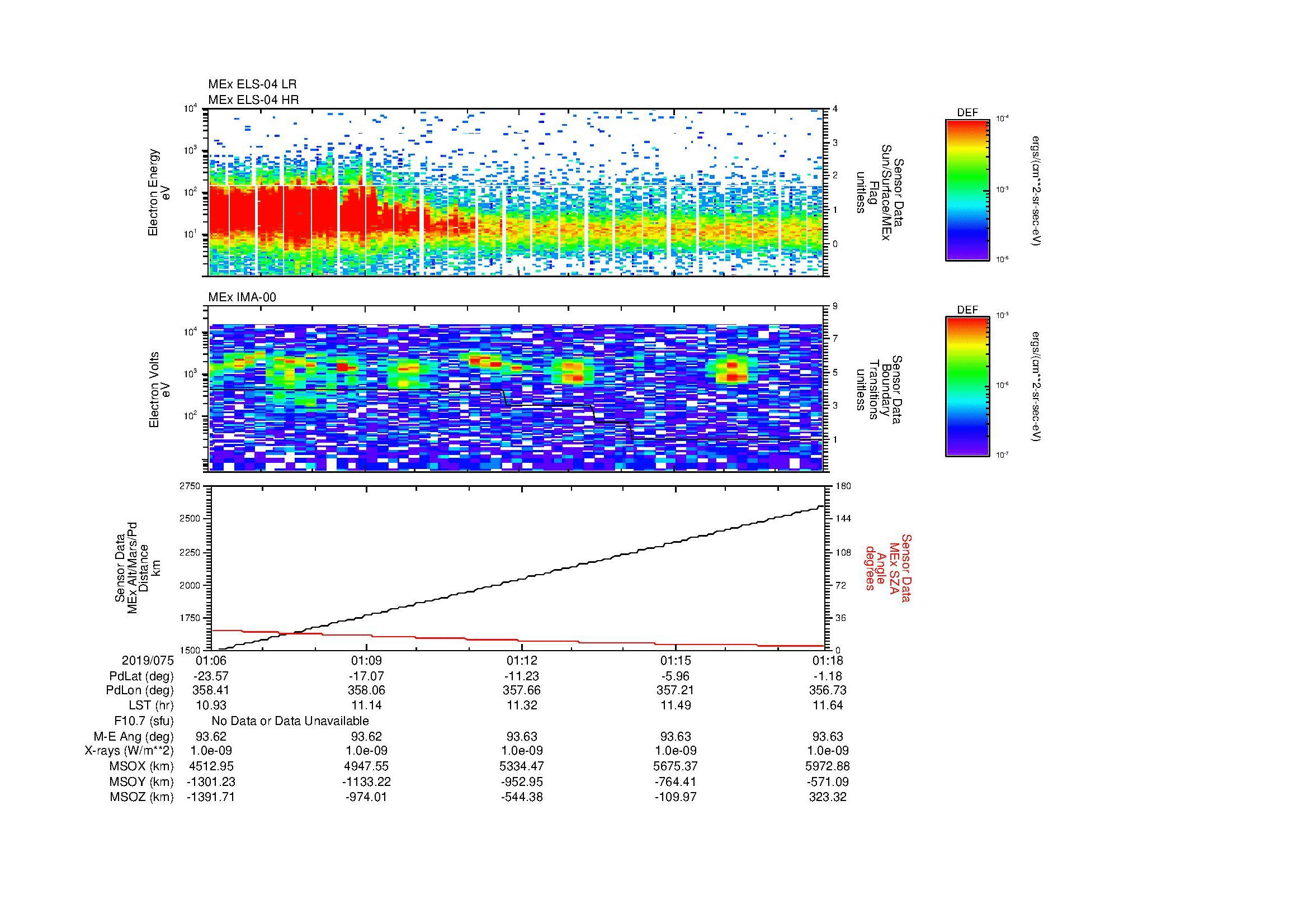Image resolution: width=1308 pixels, height=924 pixels.
Task: Click the PdLat value -17.07
Action: (x=366, y=676)
